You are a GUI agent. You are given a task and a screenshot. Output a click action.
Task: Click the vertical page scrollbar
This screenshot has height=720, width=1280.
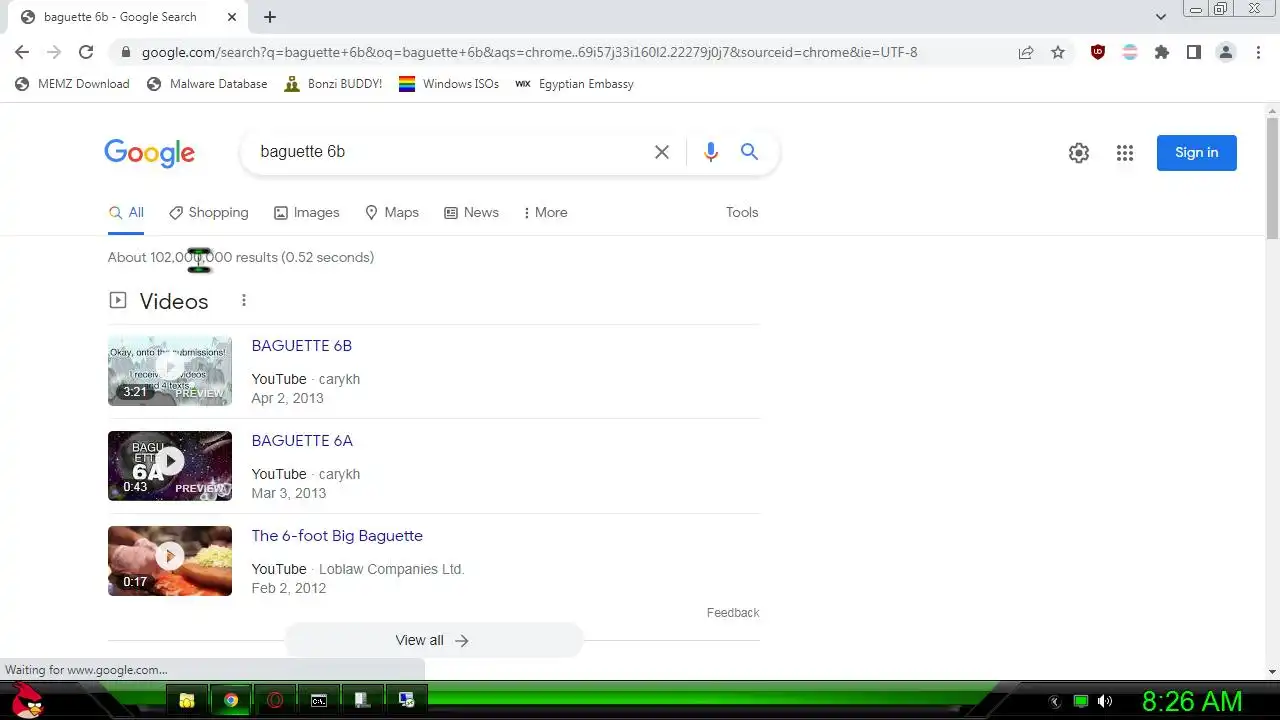point(1272,178)
